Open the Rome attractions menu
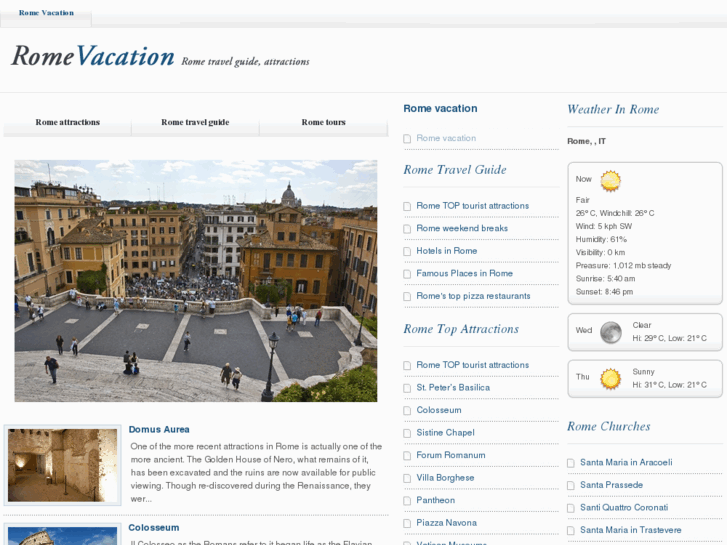 (68, 122)
